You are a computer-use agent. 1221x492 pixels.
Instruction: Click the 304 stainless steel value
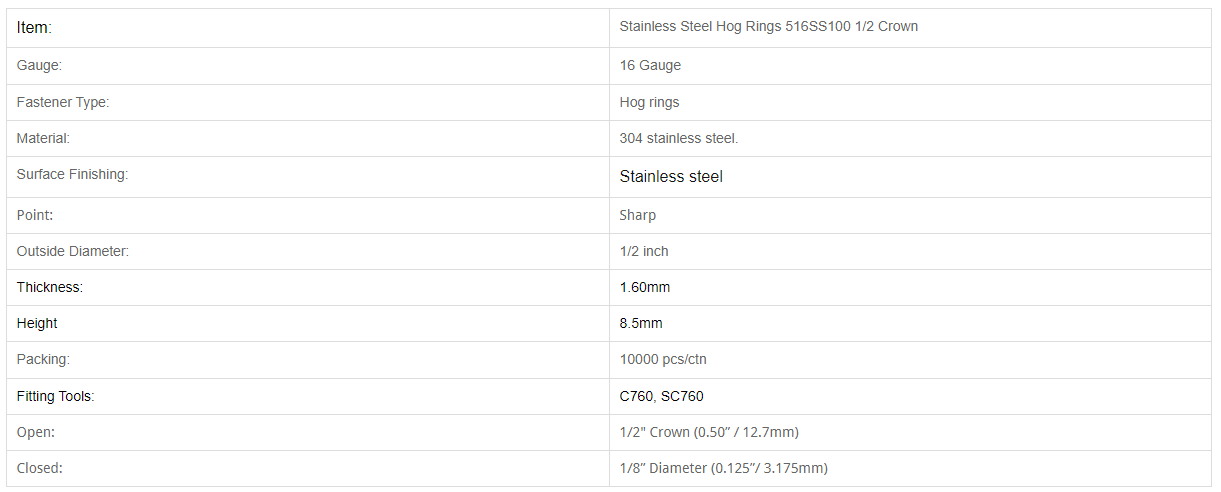pos(679,138)
